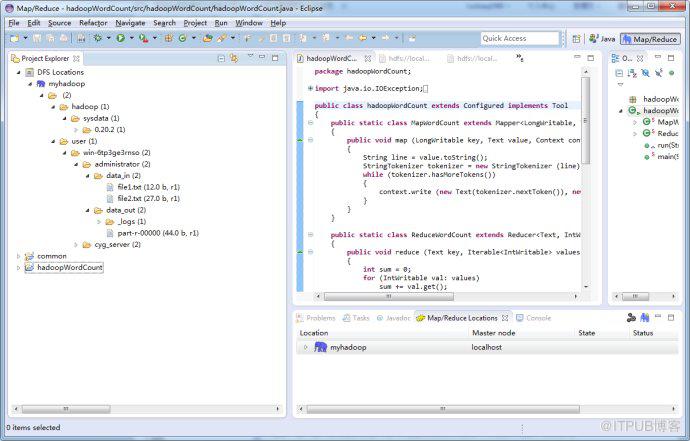Click the Open Type toolbar icon
Image resolution: width=690 pixels, height=441 pixels.
207,38
